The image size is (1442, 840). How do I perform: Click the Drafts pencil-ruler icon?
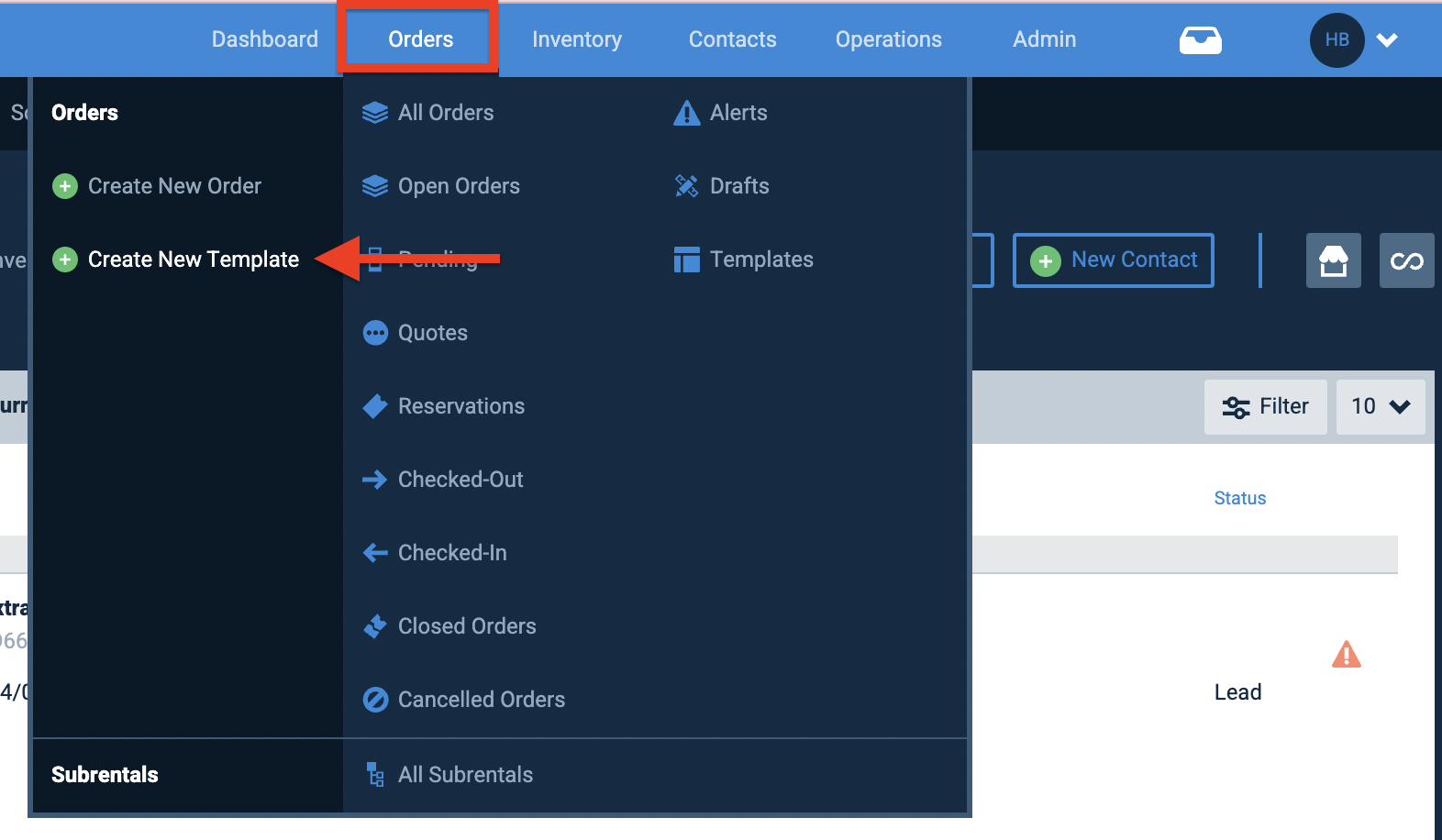point(686,186)
